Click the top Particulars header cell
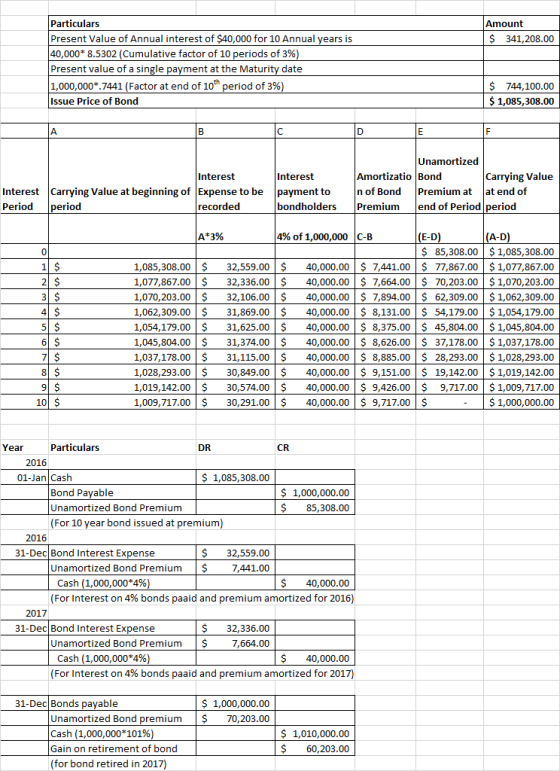 click(266, 23)
